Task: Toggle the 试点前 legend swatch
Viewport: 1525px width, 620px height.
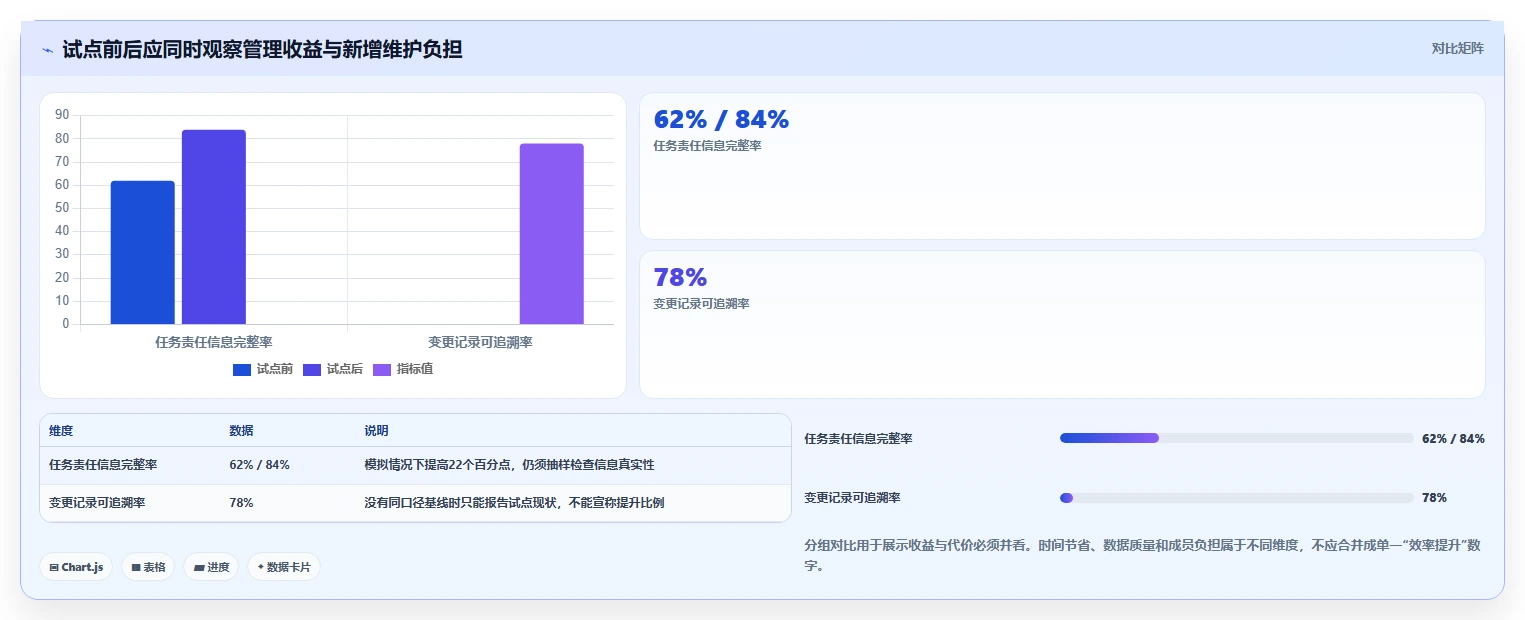Action: pos(242,370)
